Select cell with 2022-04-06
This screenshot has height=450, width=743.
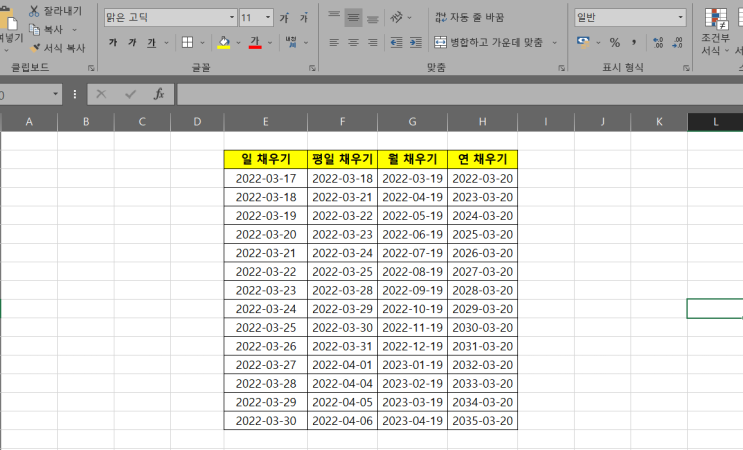pyautogui.click(x=342, y=421)
